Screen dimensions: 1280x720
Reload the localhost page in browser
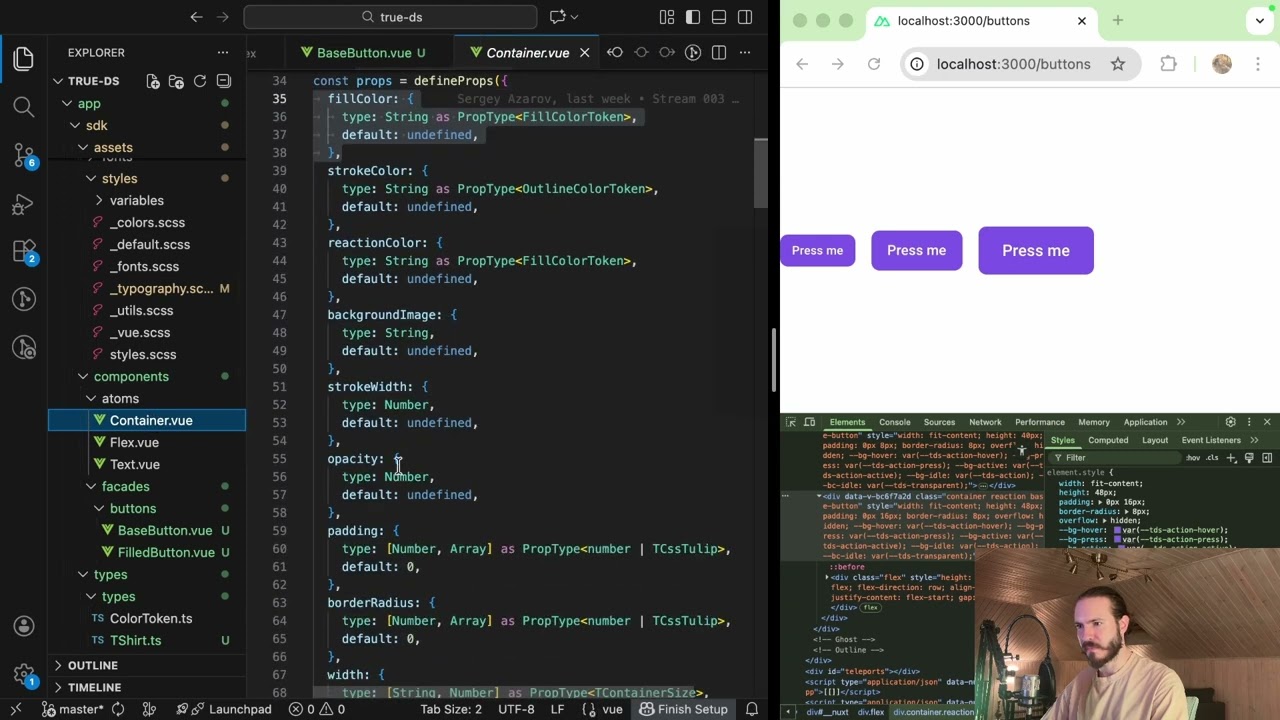click(874, 64)
